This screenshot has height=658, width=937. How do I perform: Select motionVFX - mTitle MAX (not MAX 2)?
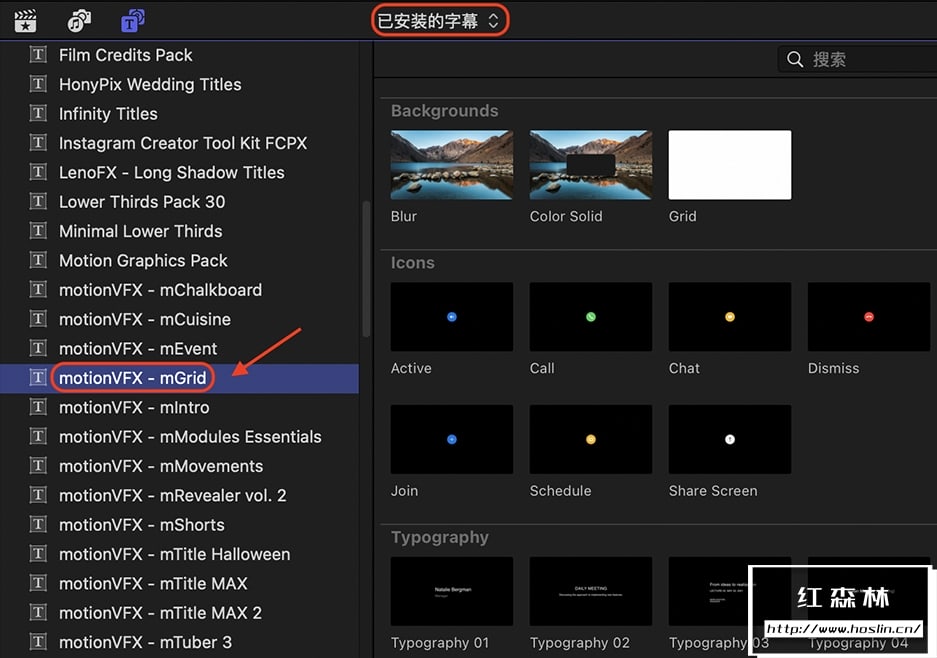point(179,583)
